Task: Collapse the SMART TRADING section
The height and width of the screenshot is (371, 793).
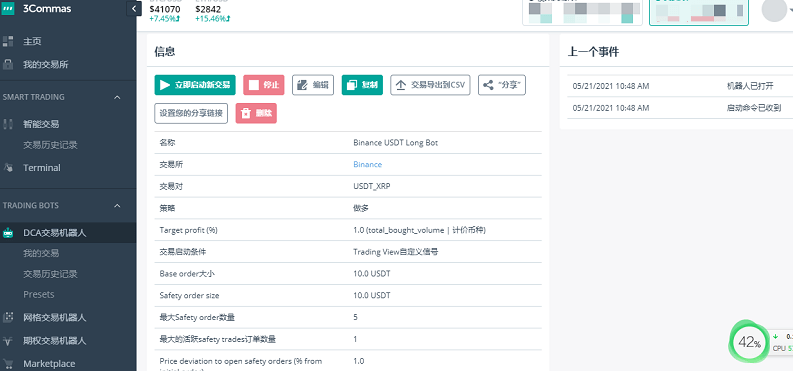Action: click(x=117, y=97)
